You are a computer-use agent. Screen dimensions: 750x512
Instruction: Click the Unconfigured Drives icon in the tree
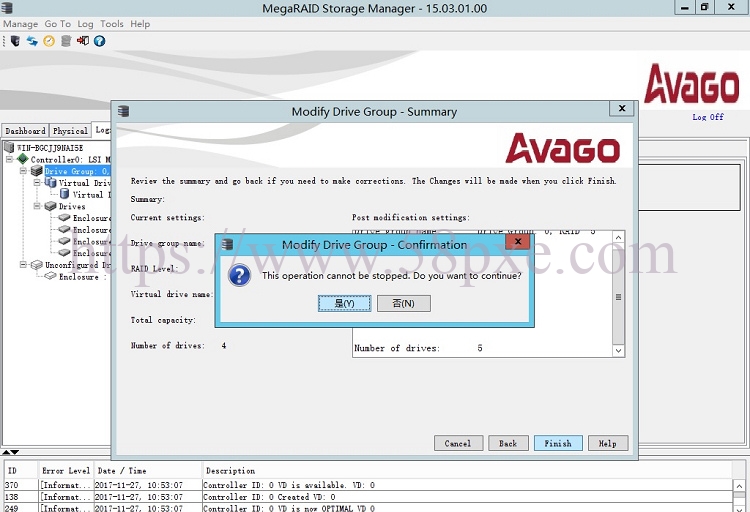(x=37, y=265)
